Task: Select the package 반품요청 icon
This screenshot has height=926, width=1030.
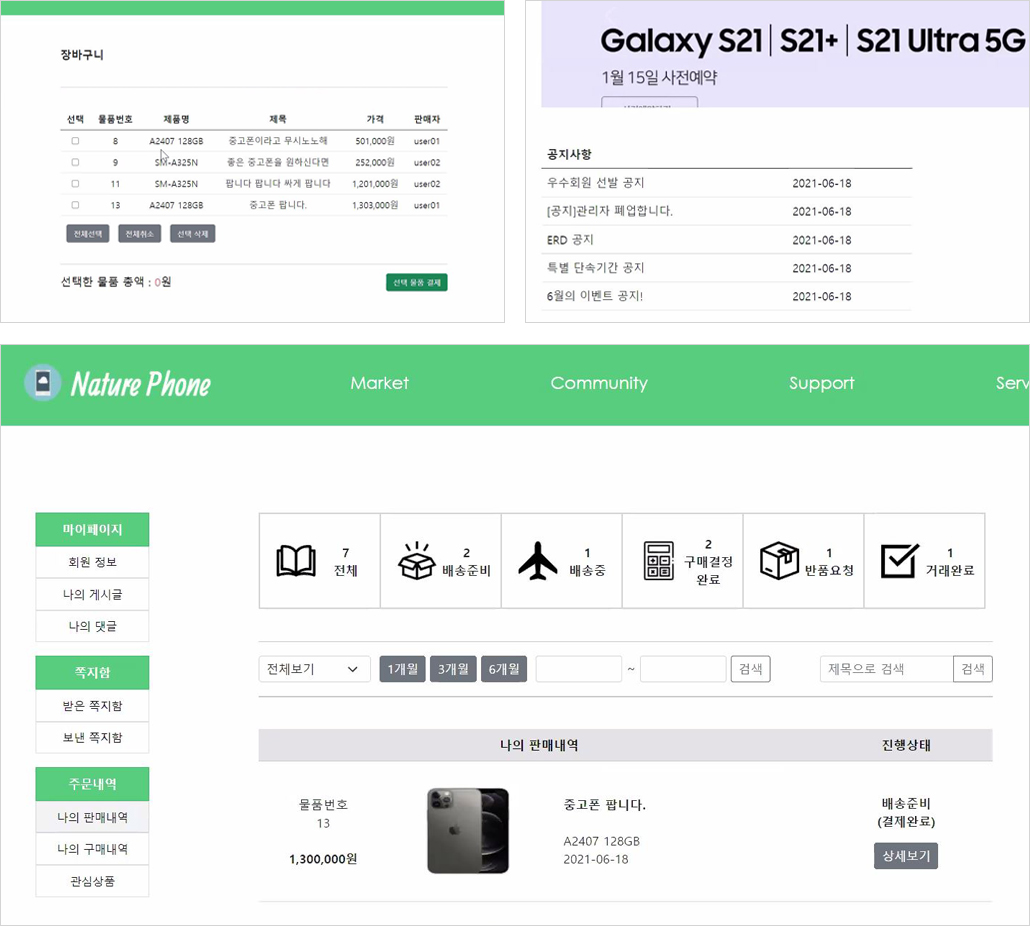Action: click(x=779, y=561)
